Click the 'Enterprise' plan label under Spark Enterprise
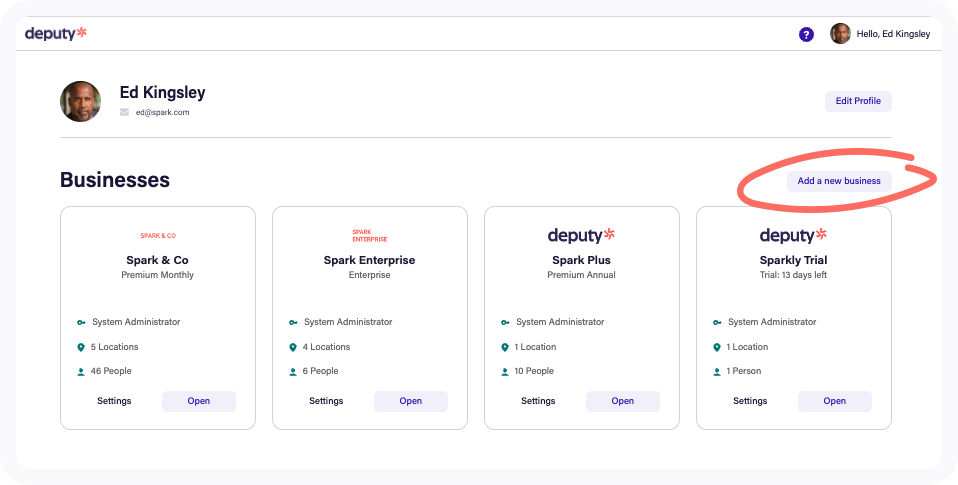This screenshot has width=958, height=485. click(x=370, y=275)
